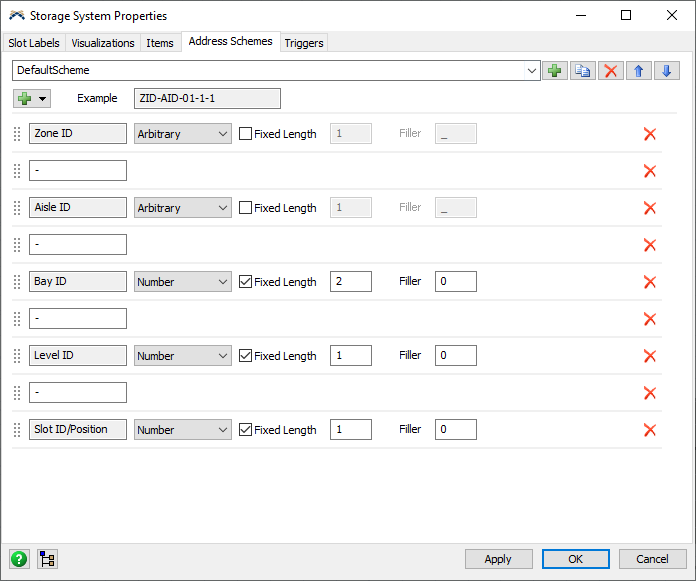
Task: Toggle Fixed Length for Level ID
Action: [245, 356]
